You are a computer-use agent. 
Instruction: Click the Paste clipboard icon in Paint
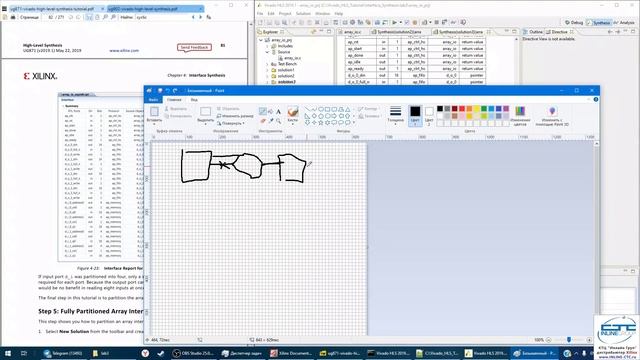click(x=154, y=111)
